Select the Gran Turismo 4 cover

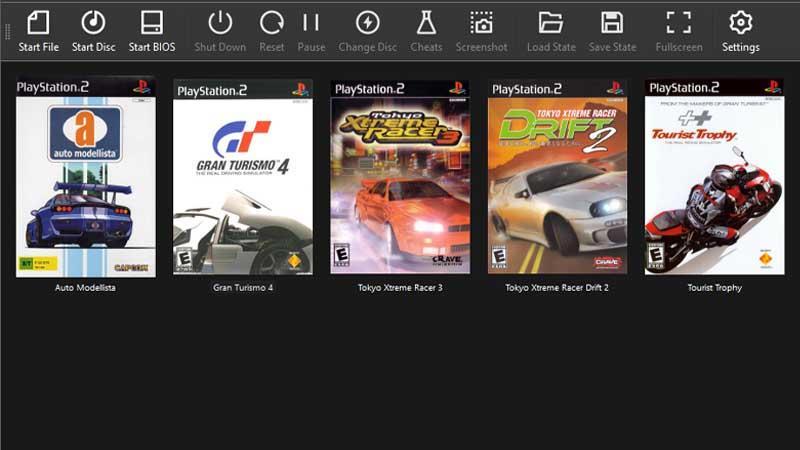(243, 177)
